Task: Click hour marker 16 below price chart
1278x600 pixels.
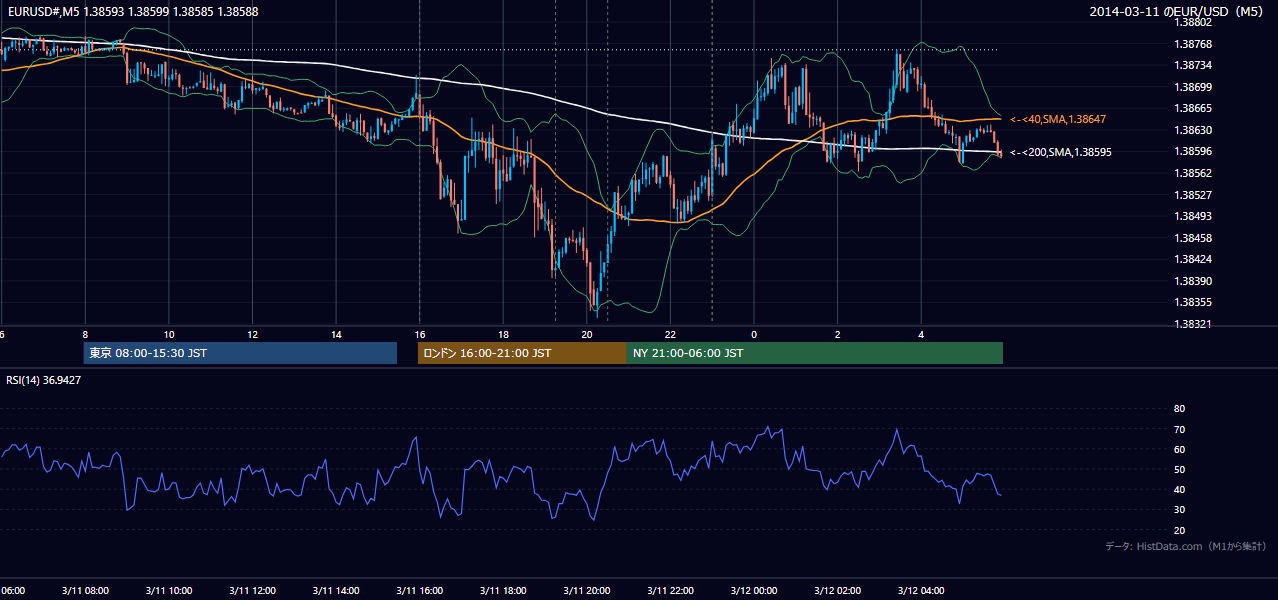Action: pos(420,335)
